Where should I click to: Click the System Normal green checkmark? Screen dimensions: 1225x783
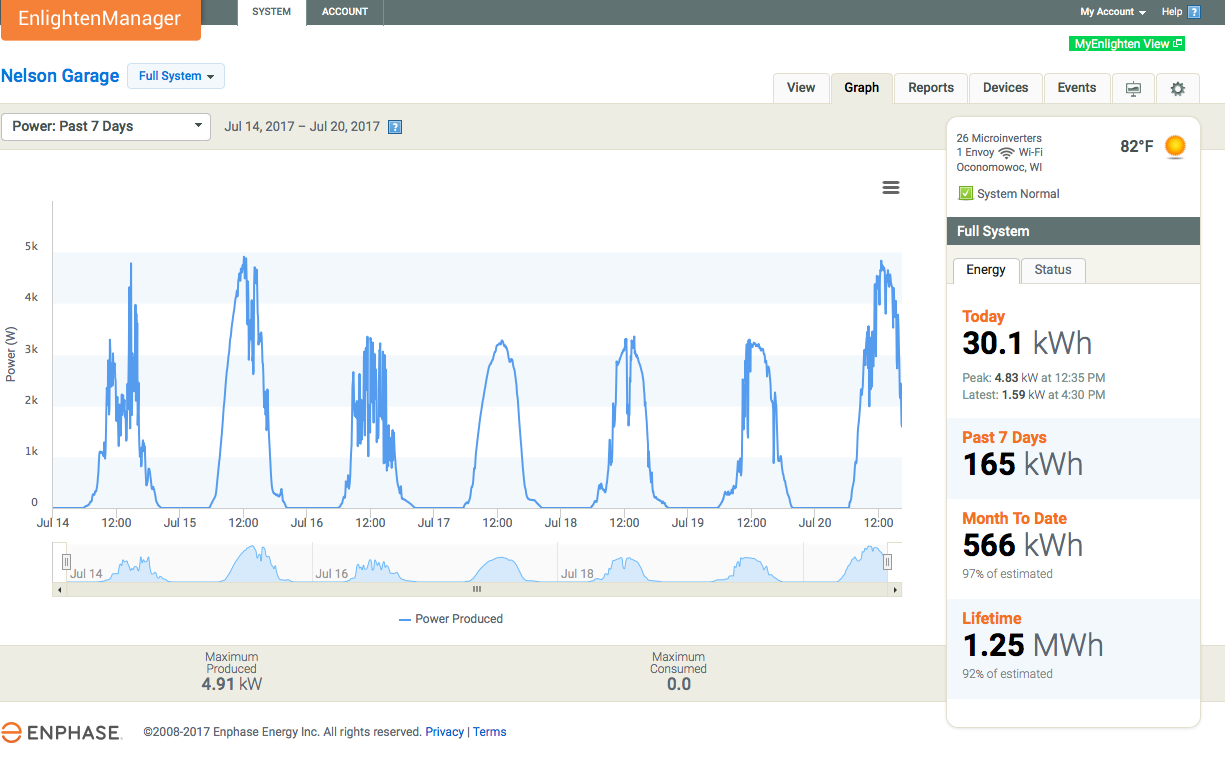[966, 193]
